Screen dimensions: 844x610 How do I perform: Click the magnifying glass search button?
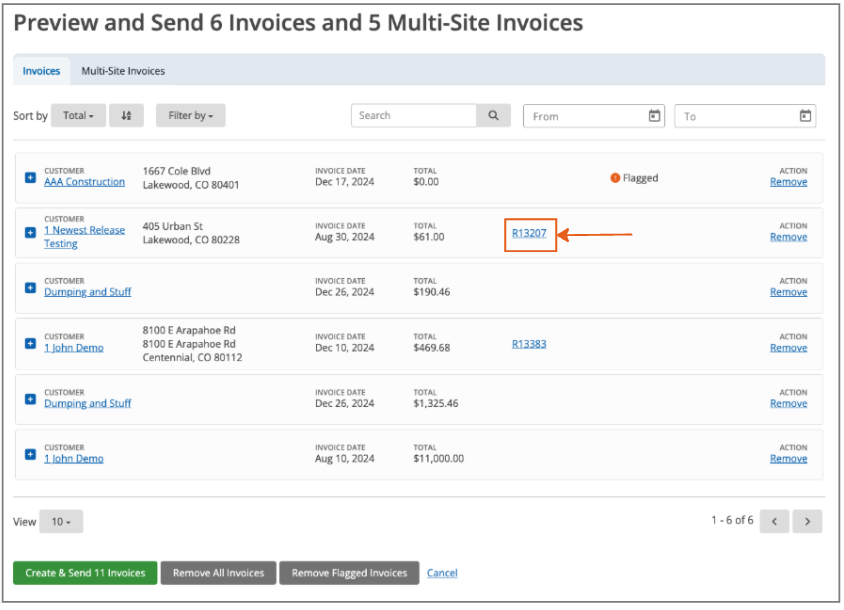tap(493, 116)
